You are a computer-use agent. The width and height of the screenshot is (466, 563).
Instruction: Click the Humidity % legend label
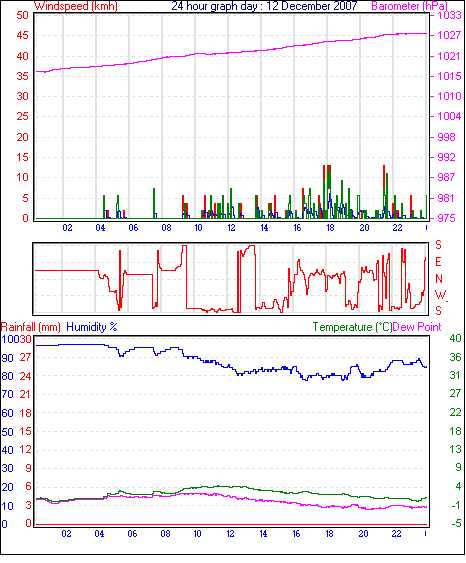92,327
